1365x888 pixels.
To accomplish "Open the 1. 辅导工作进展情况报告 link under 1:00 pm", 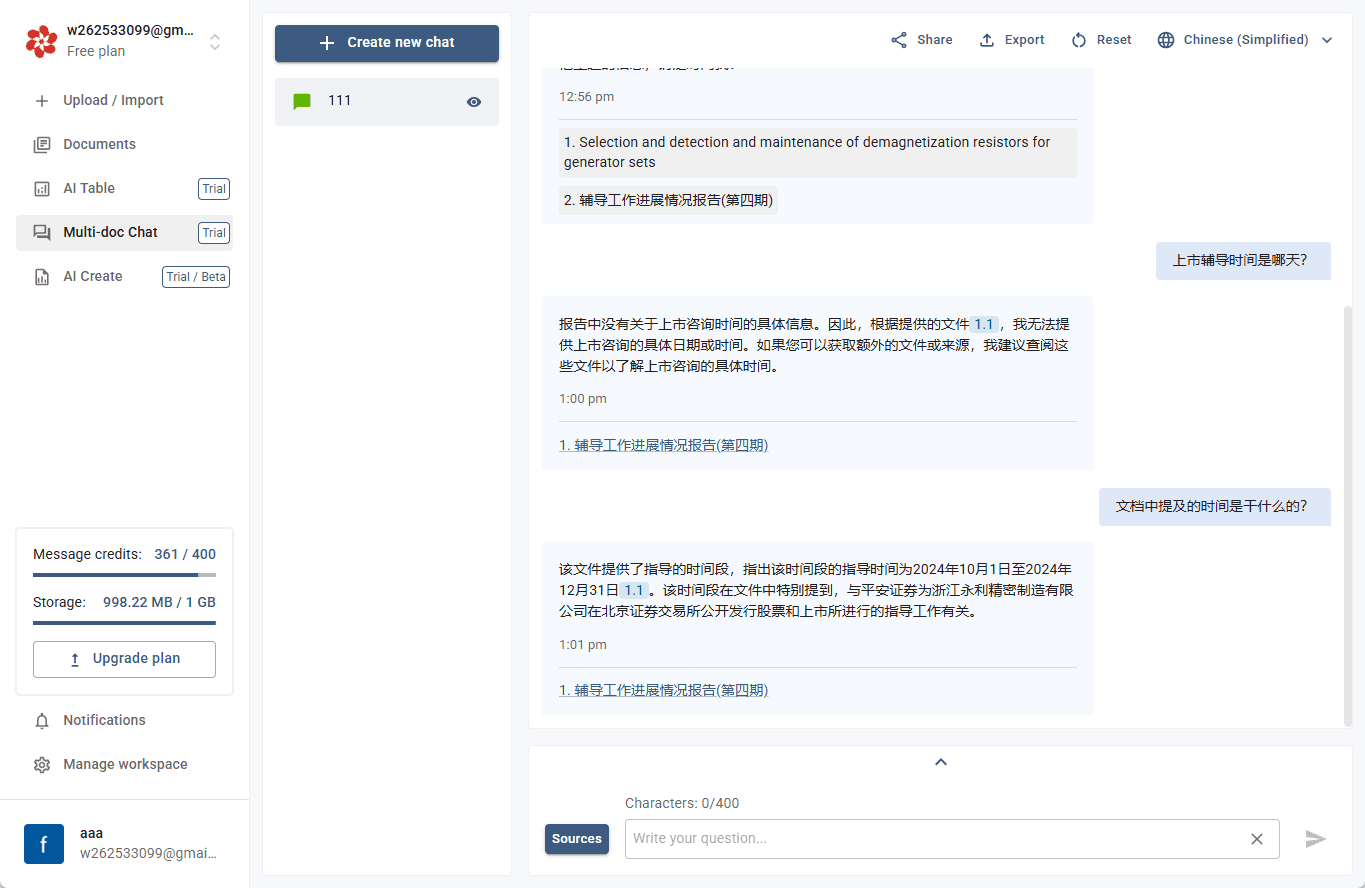I will click(x=663, y=445).
